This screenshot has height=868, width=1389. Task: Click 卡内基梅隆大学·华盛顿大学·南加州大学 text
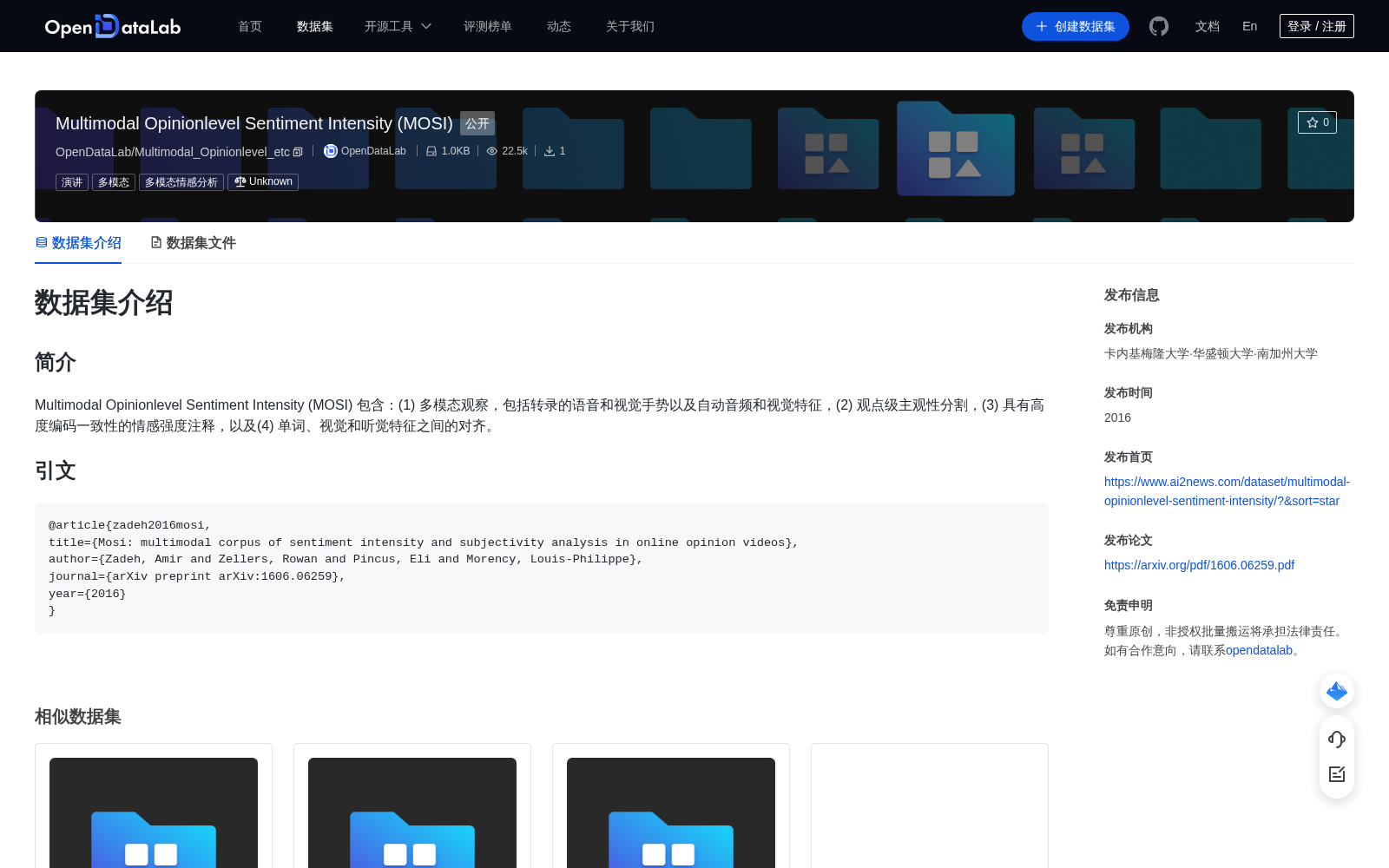(x=1211, y=353)
